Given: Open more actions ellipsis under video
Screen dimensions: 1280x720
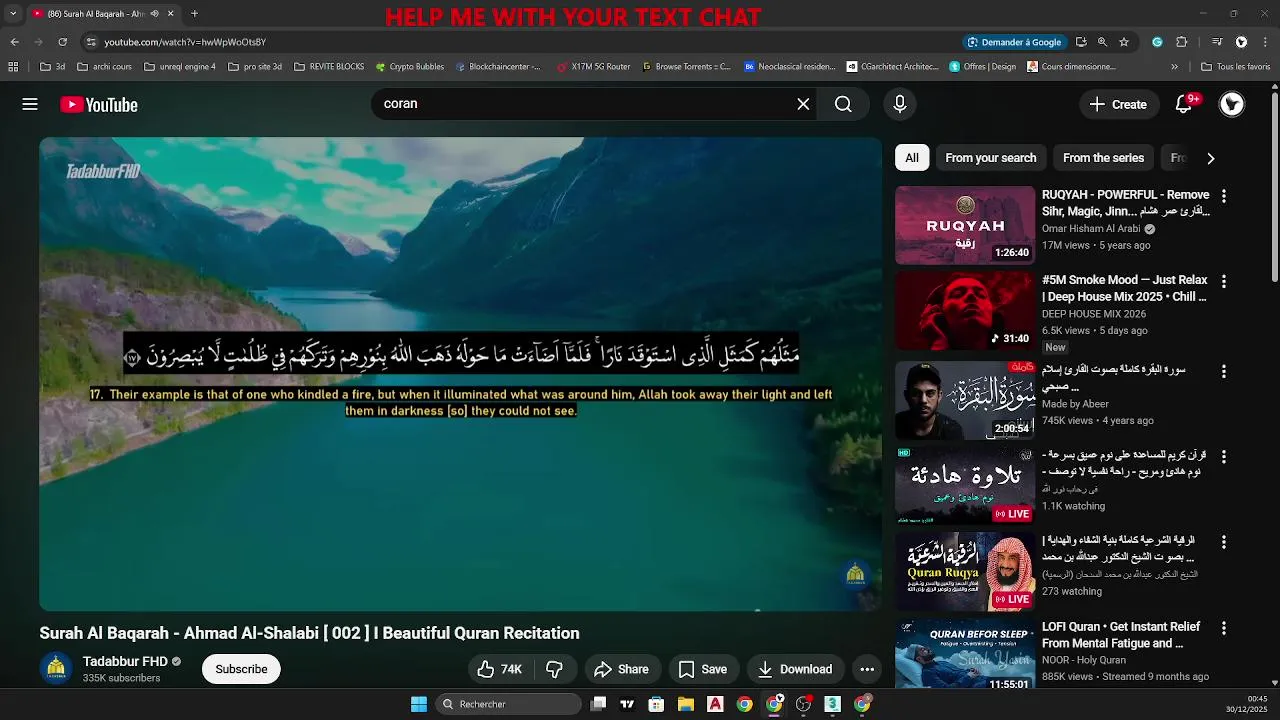Looking at the screenshot, I should pyautogui.click(x=867, y=669).
